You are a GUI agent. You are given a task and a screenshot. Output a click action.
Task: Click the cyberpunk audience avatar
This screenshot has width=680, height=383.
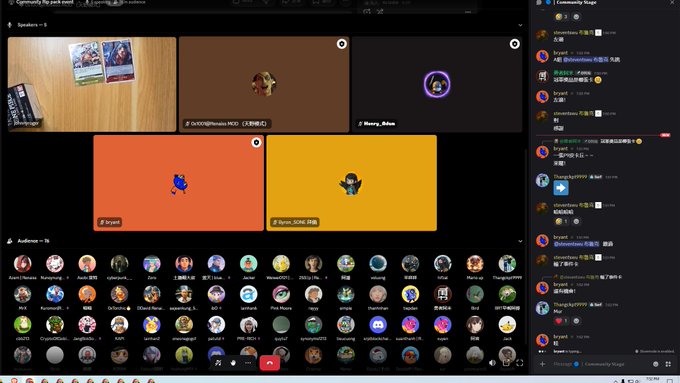click(x=119, y=264)
